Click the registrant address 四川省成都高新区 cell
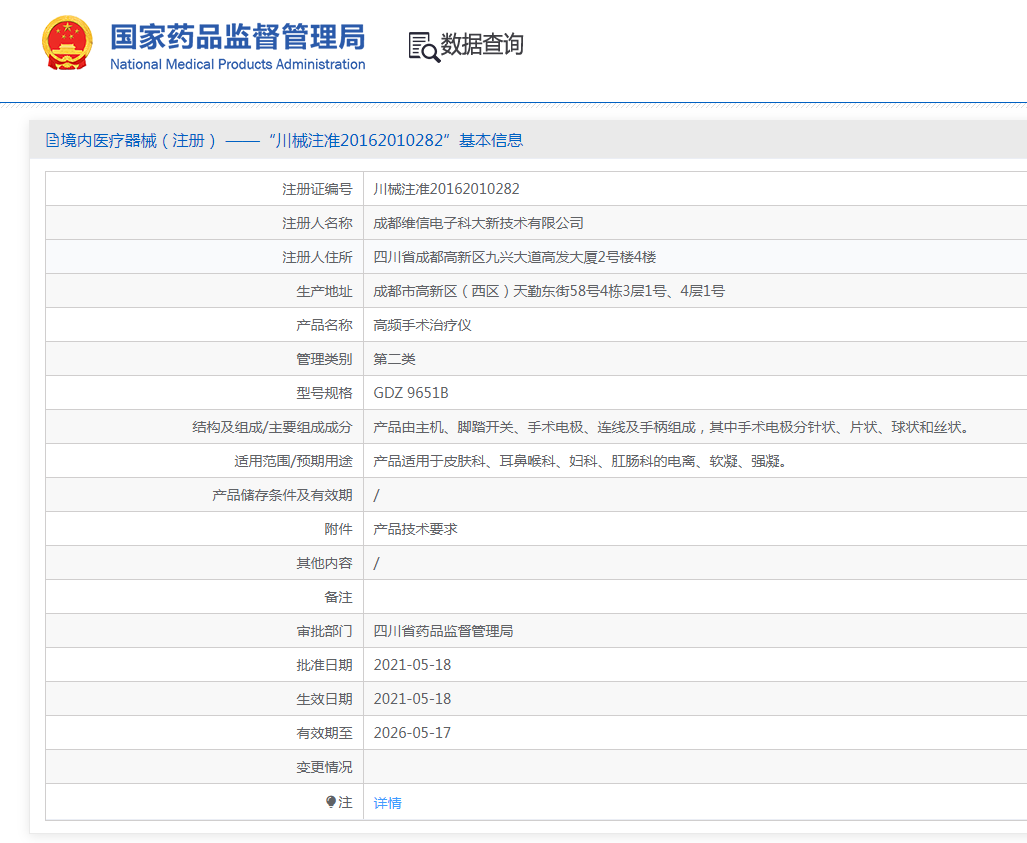This screenshot has height=843, width=1027. point(514,257)
